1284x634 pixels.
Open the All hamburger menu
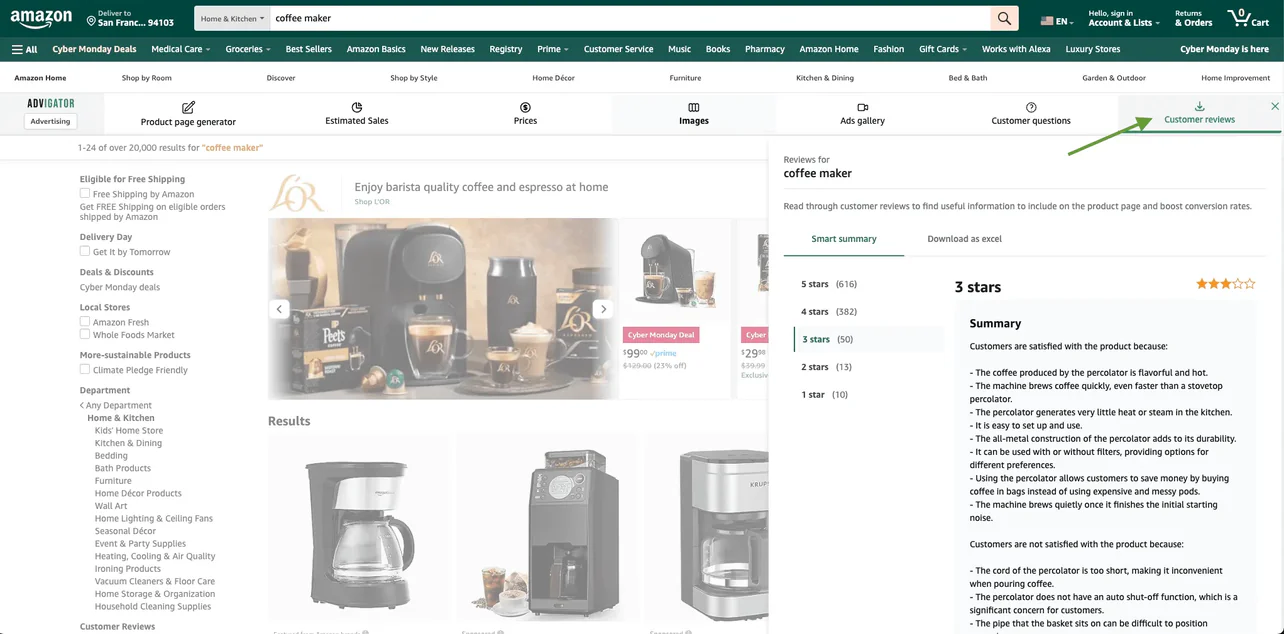tap(25, 49)
